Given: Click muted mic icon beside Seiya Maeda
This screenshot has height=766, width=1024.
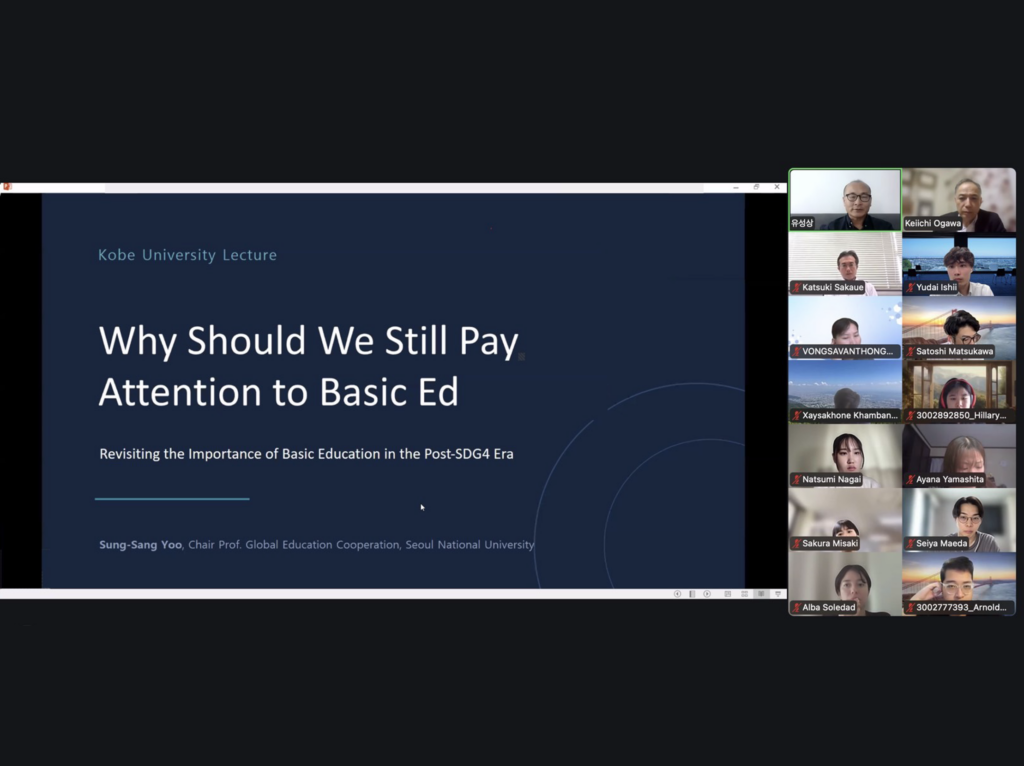Looking at the screenshot, I should pyautogui.click(x=910, y=543).
